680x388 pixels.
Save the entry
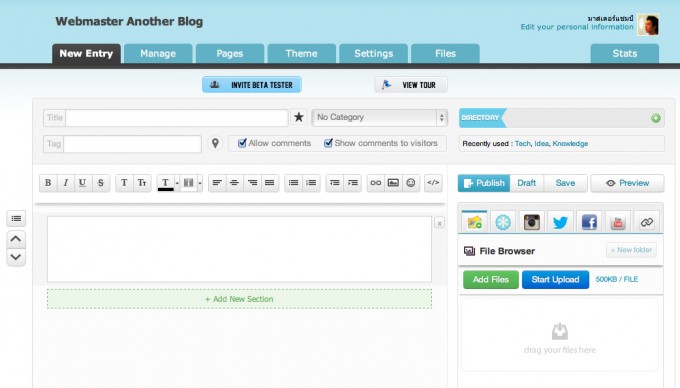(566, 183)
